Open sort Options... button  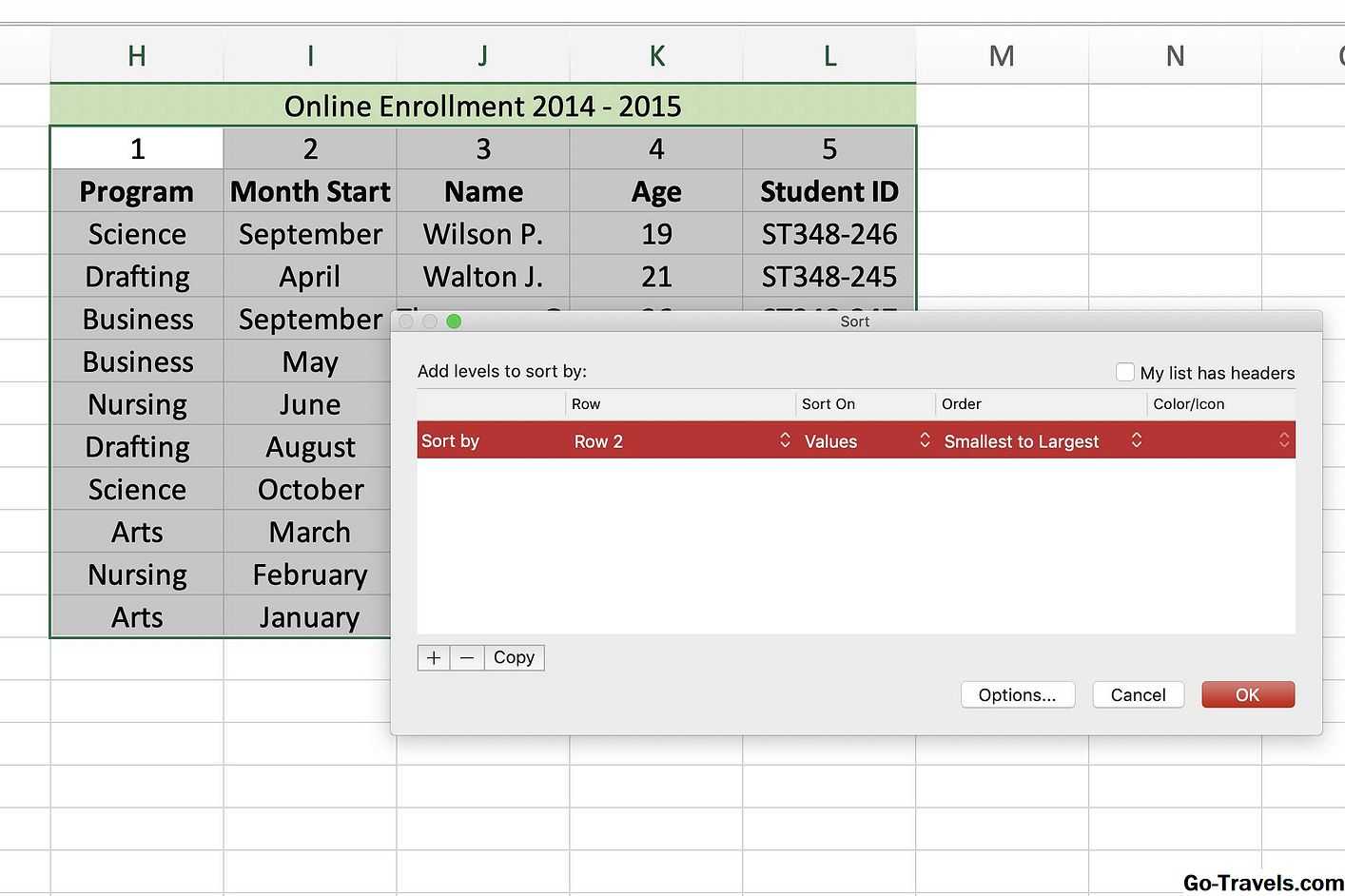tap(1017, 695)
